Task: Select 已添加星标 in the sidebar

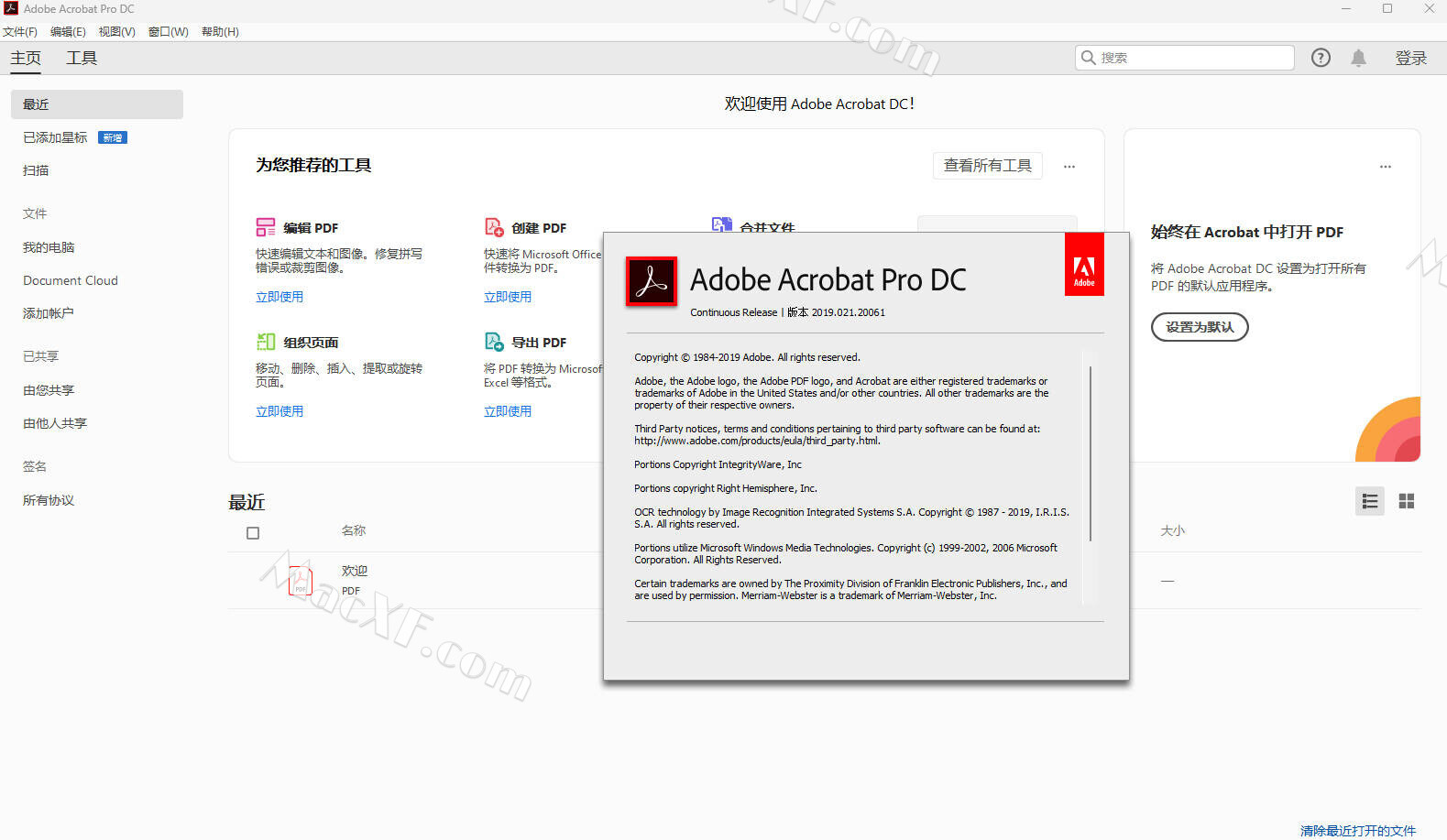Action: coord(55,137)
